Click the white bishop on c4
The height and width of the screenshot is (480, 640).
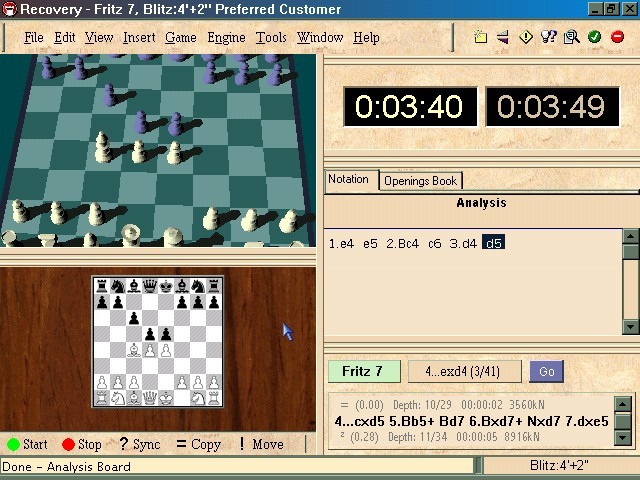point(133,350)
